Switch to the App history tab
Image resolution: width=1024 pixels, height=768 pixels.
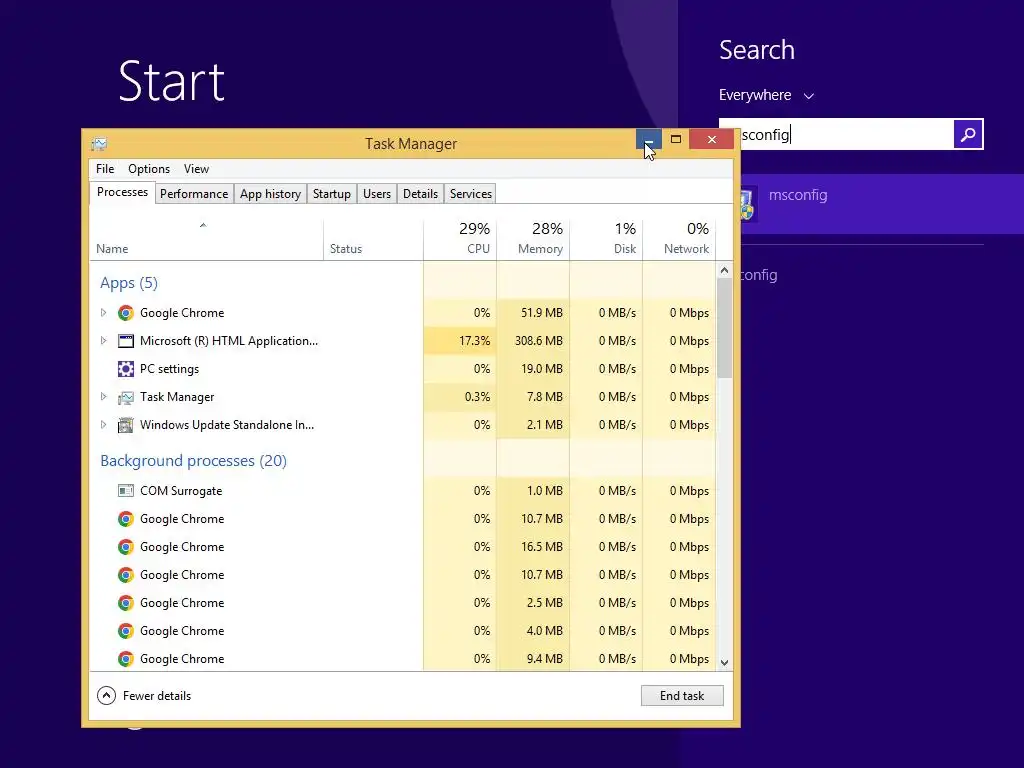tap(270, 194)
